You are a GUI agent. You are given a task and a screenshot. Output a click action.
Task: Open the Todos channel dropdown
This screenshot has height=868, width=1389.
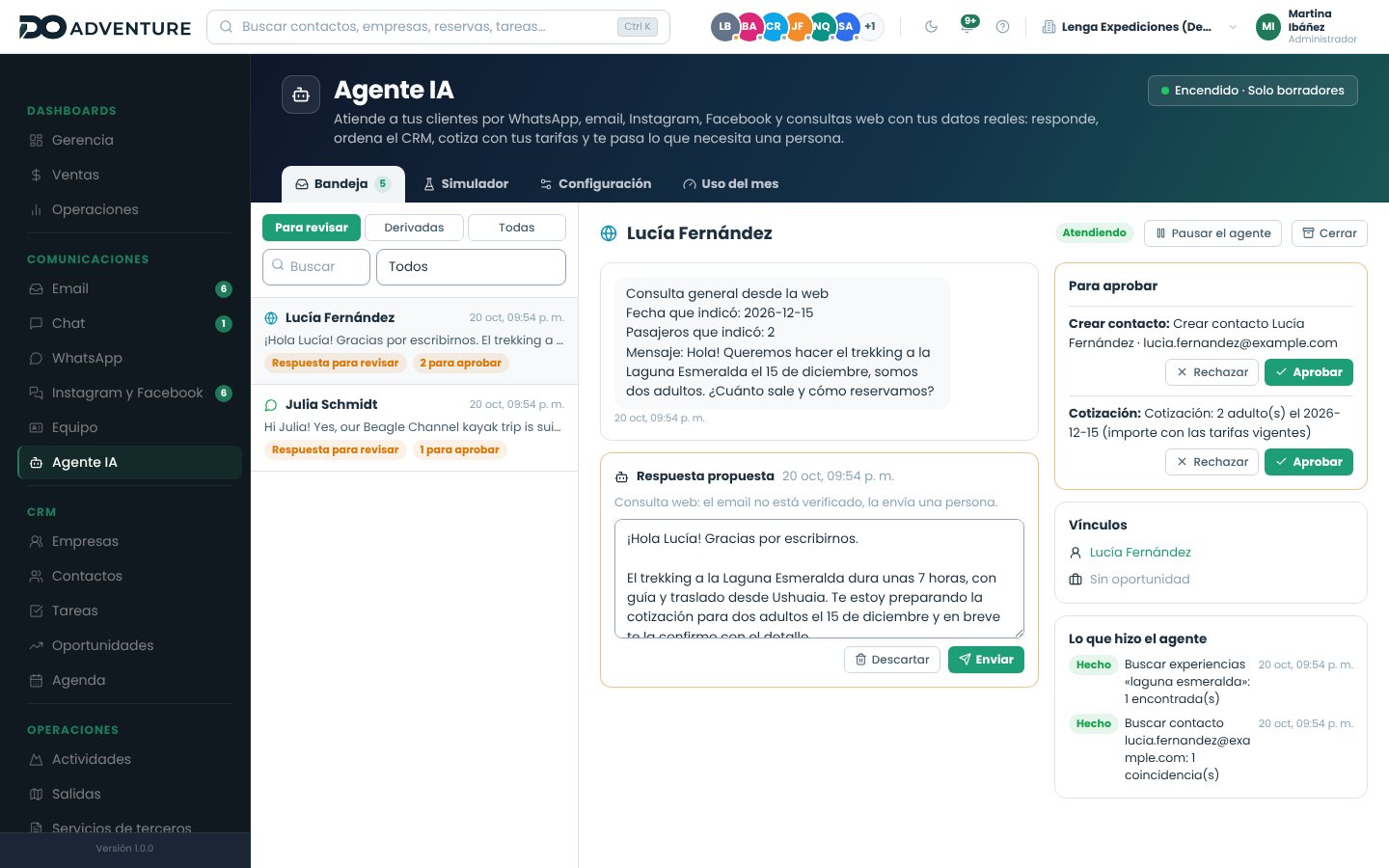tap(471, 267)
